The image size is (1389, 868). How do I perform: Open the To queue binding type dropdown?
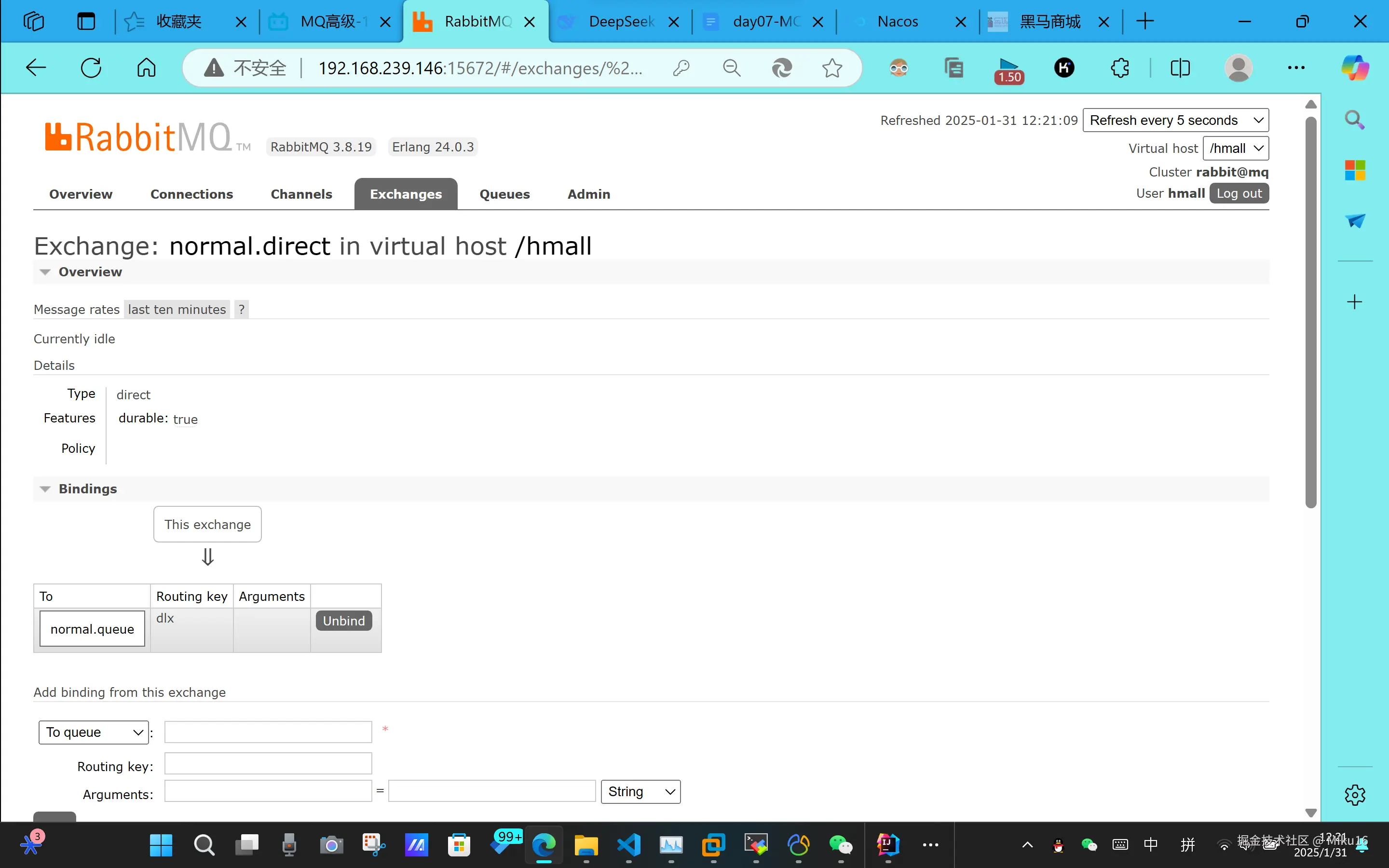[x=94, y=732]
